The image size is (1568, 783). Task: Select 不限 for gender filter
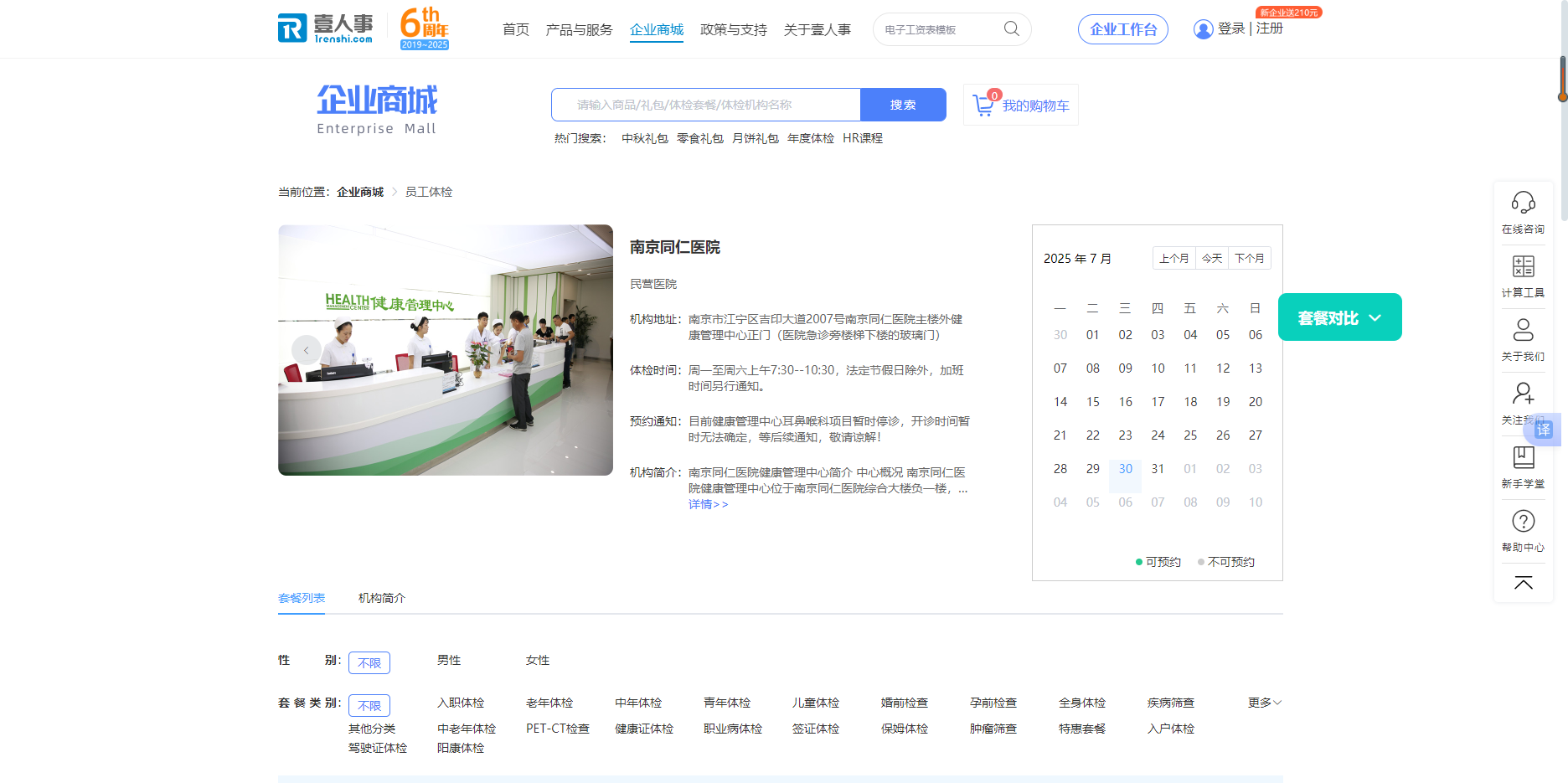click(369, 662)
